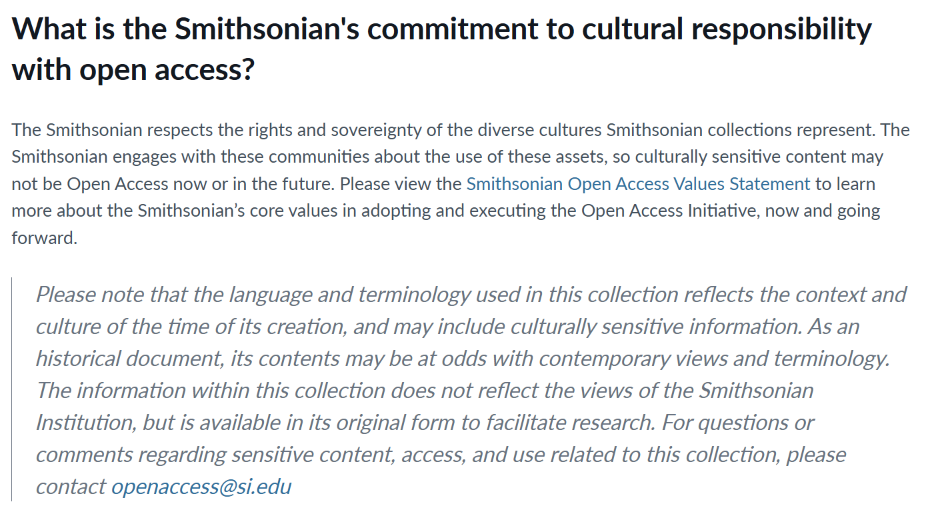Click the word "contact" before the email link
This screenshot has height=522, width=939.
pos(70,487)
